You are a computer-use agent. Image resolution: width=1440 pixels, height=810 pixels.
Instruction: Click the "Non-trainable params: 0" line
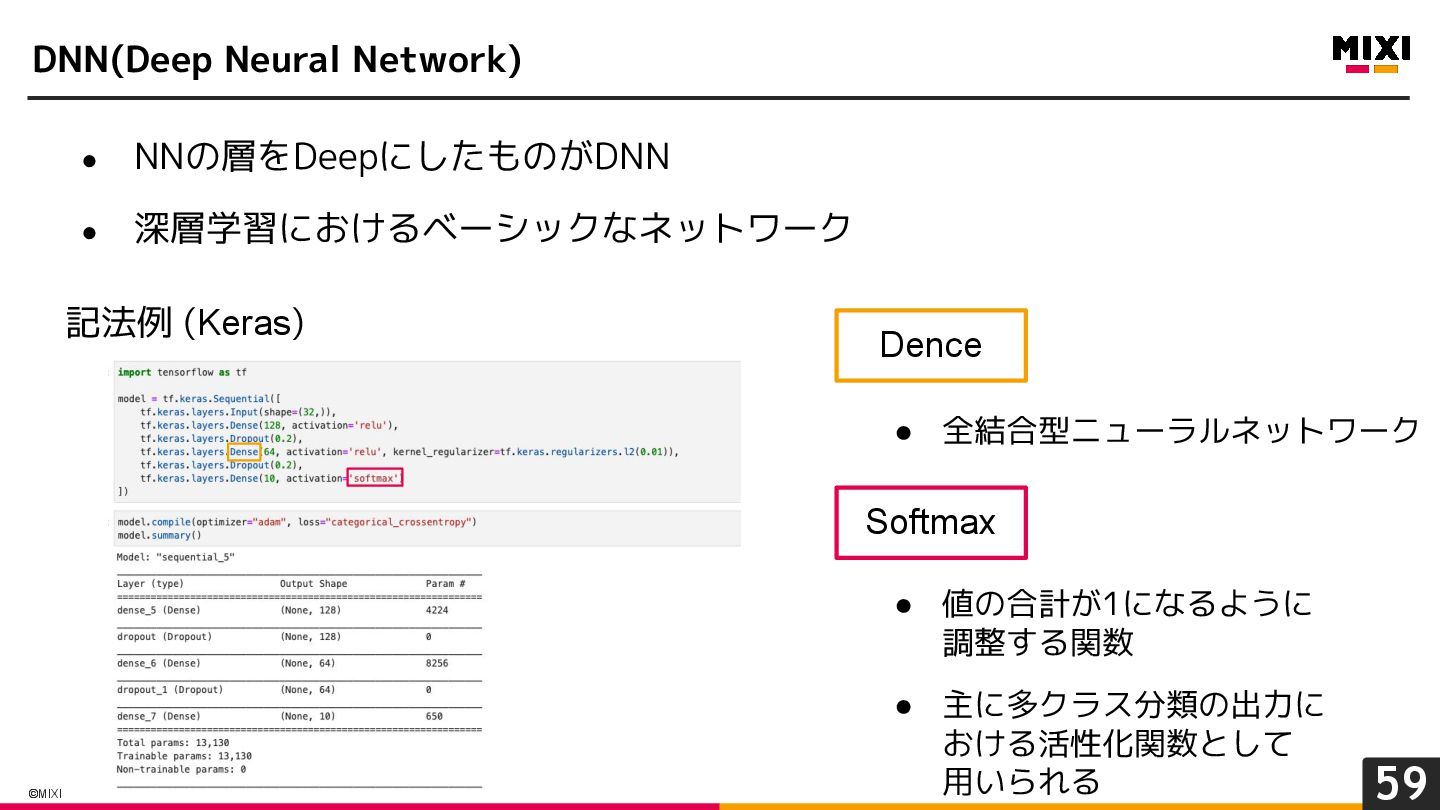click(182, 769)
